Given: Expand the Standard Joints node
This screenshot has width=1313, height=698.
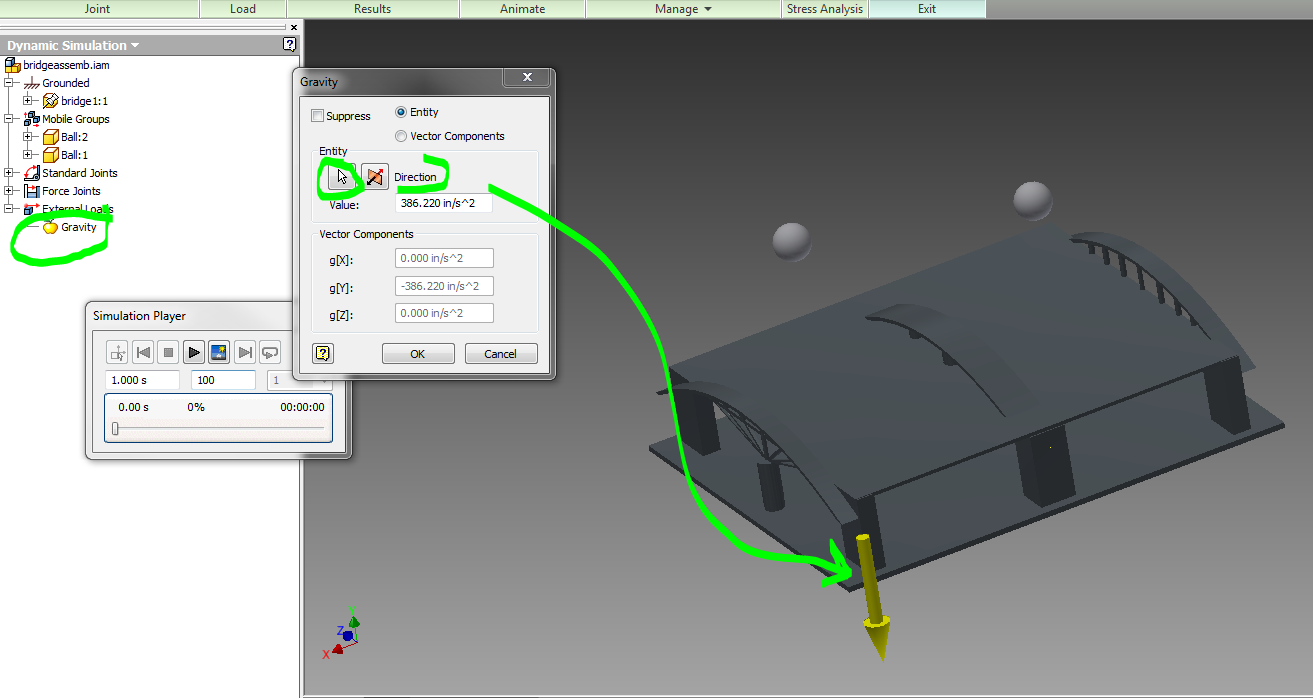Looking at the screenshot, I should (x=9, y=173).
